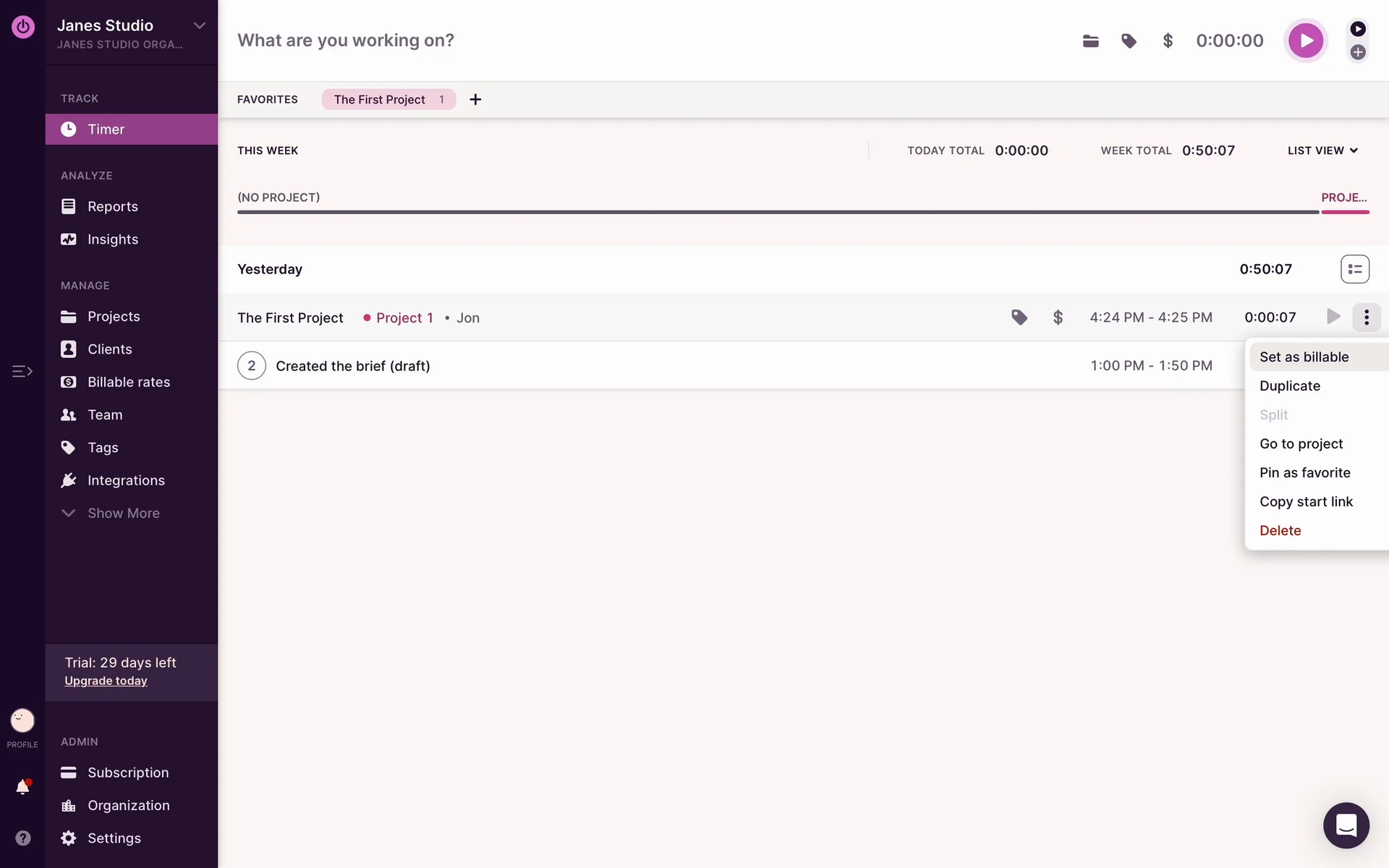1389x868 pixels.
Task: Open the List View dropdown
Action: 1322,150
